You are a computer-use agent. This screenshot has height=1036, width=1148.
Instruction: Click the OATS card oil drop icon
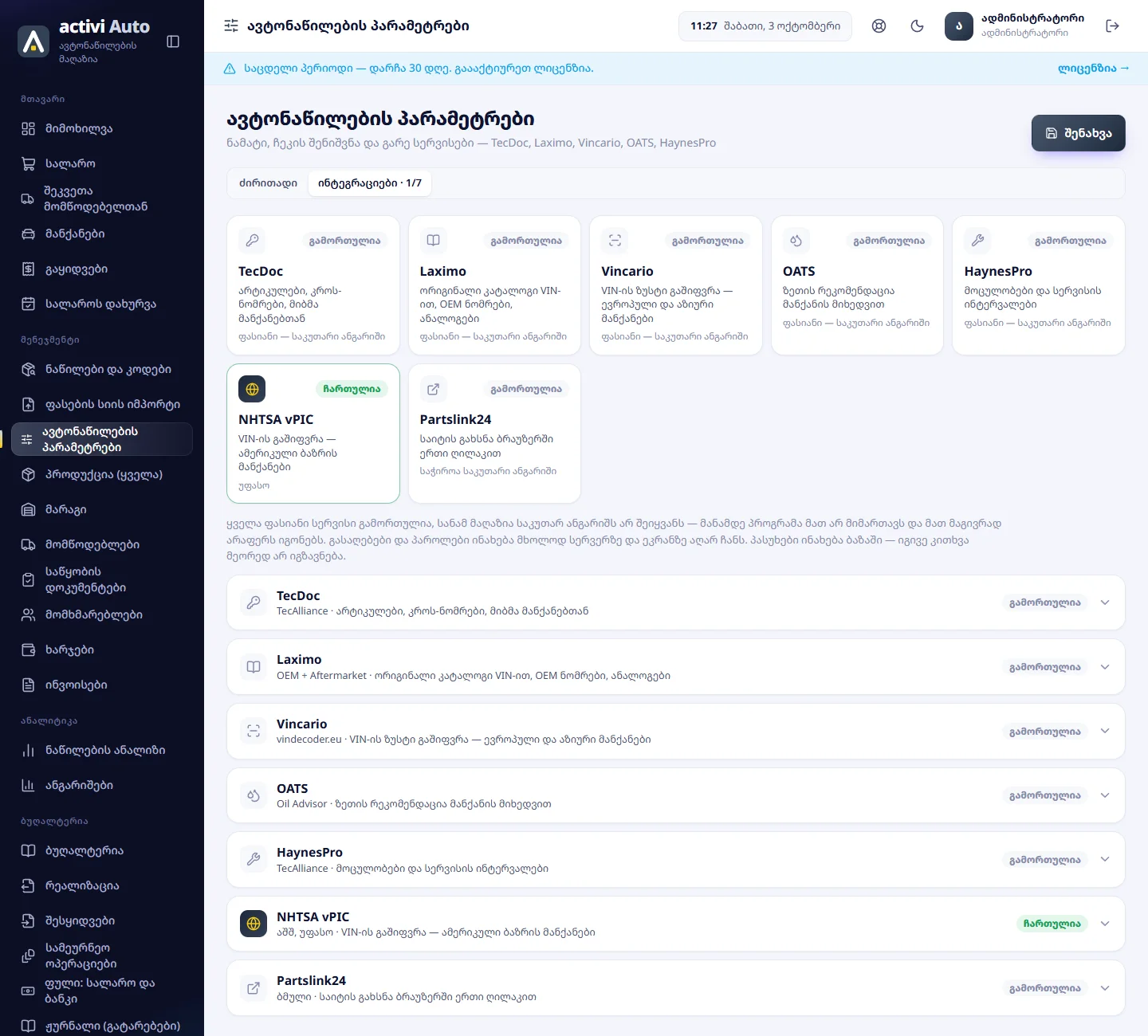click(796, 240)
